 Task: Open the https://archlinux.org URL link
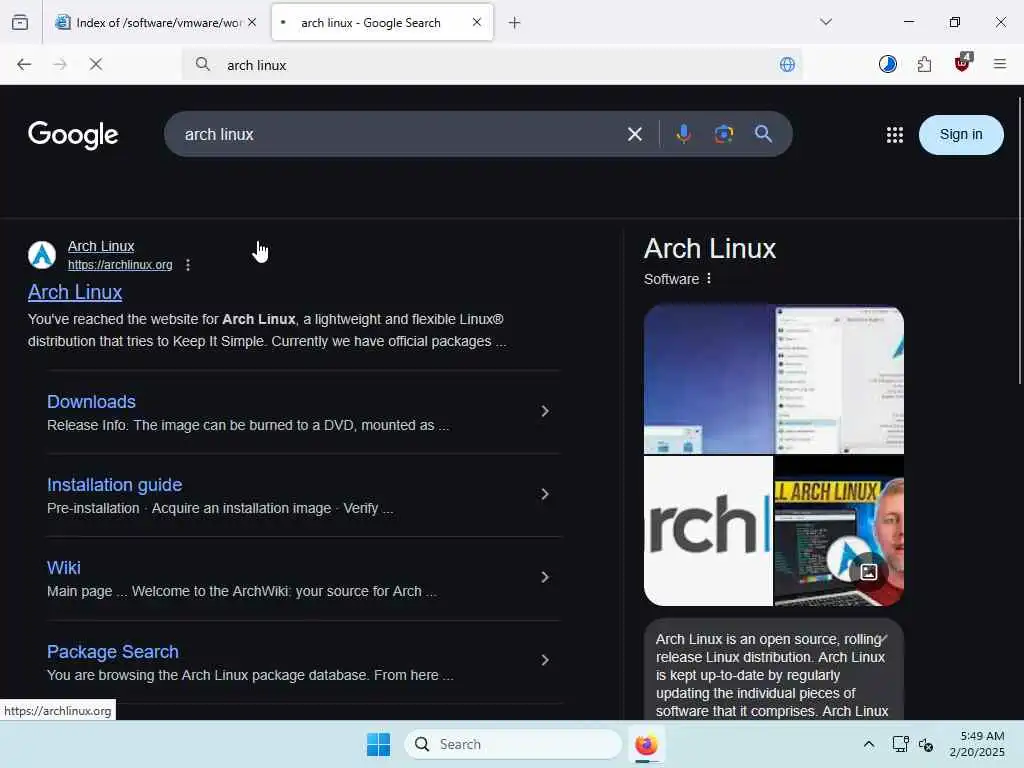tap(120, 264)
